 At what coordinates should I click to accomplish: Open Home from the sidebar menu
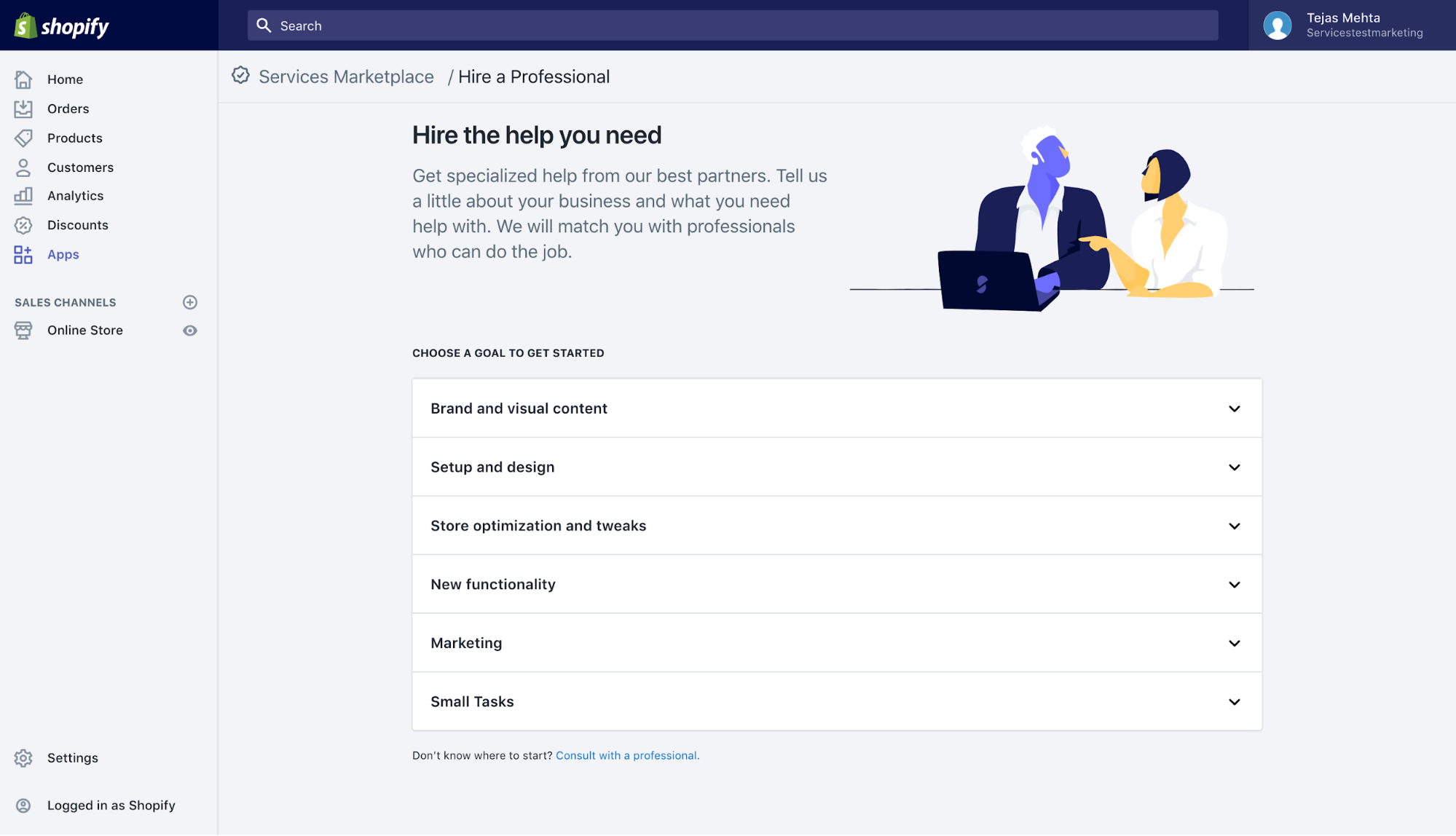(x=65, y=78)
